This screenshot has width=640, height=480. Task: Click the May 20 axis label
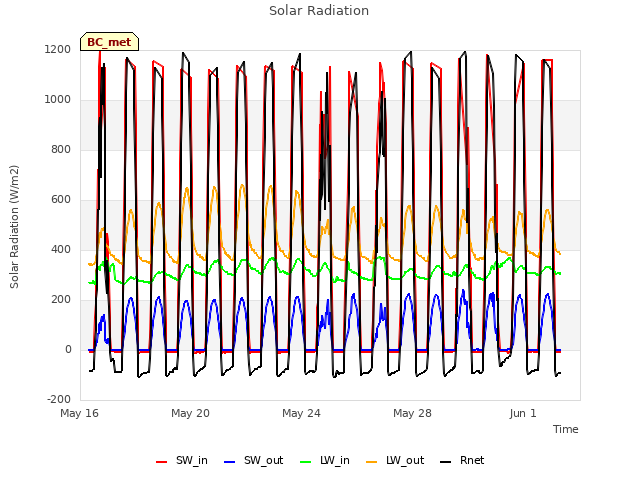[x=191, y=413]
